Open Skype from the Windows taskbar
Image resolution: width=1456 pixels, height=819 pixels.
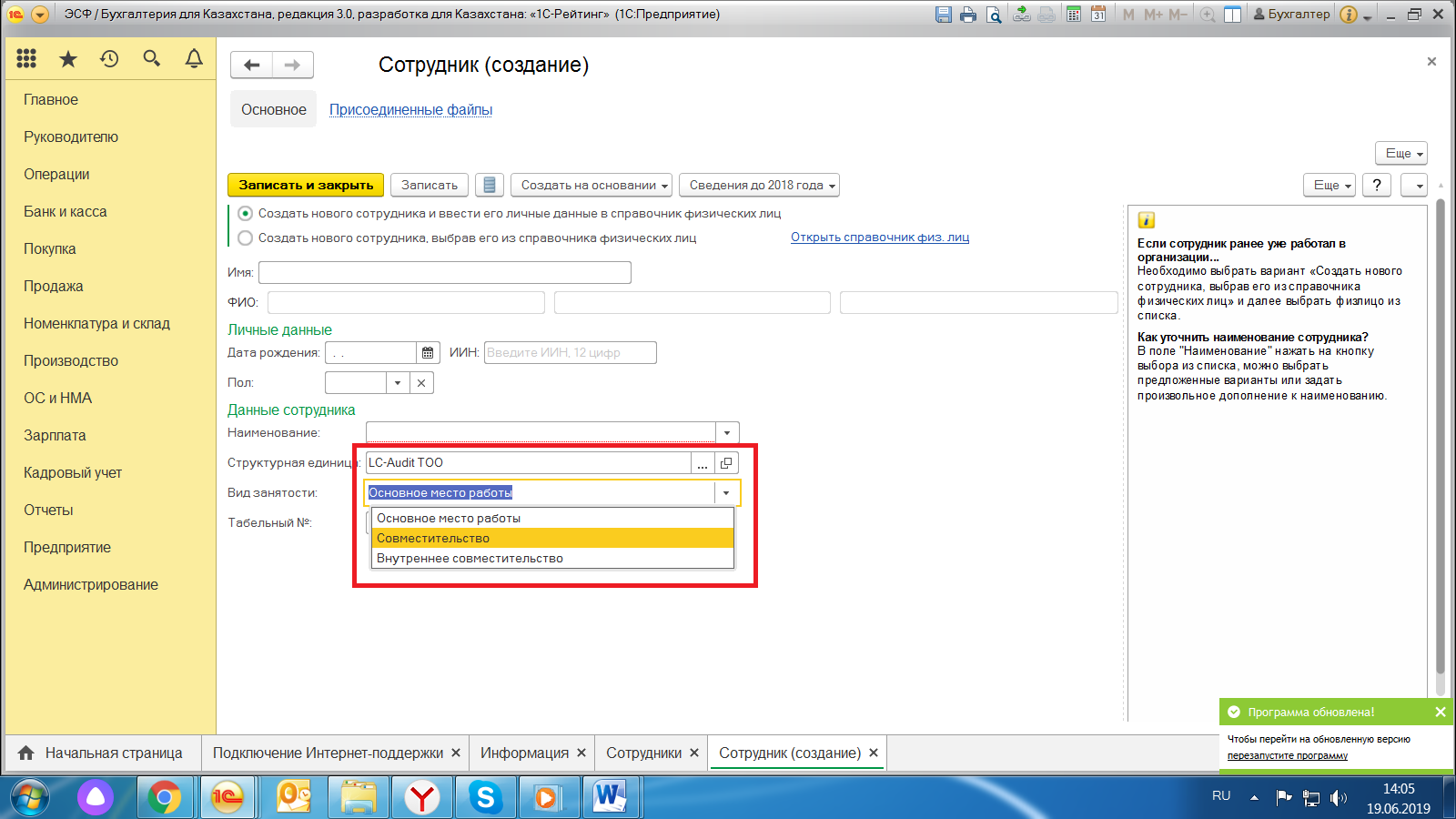coord(486,798)
